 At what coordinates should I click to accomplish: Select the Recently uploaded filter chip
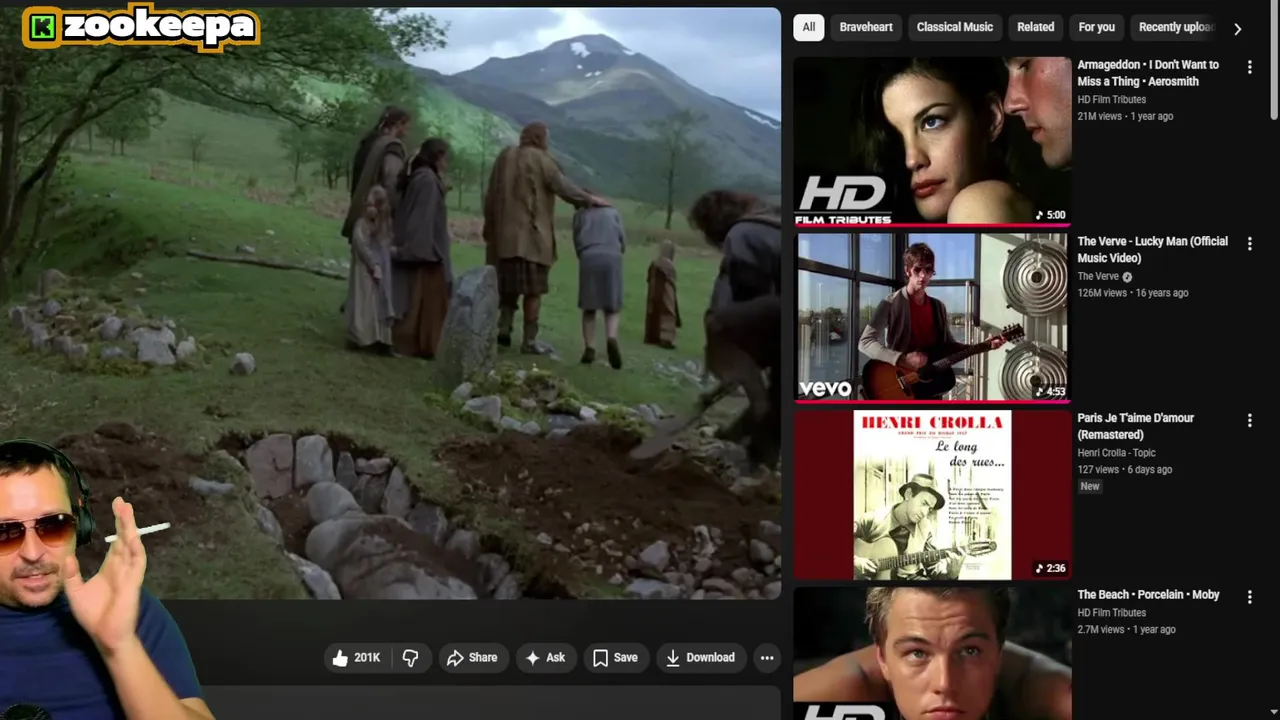click(1173, 27)
